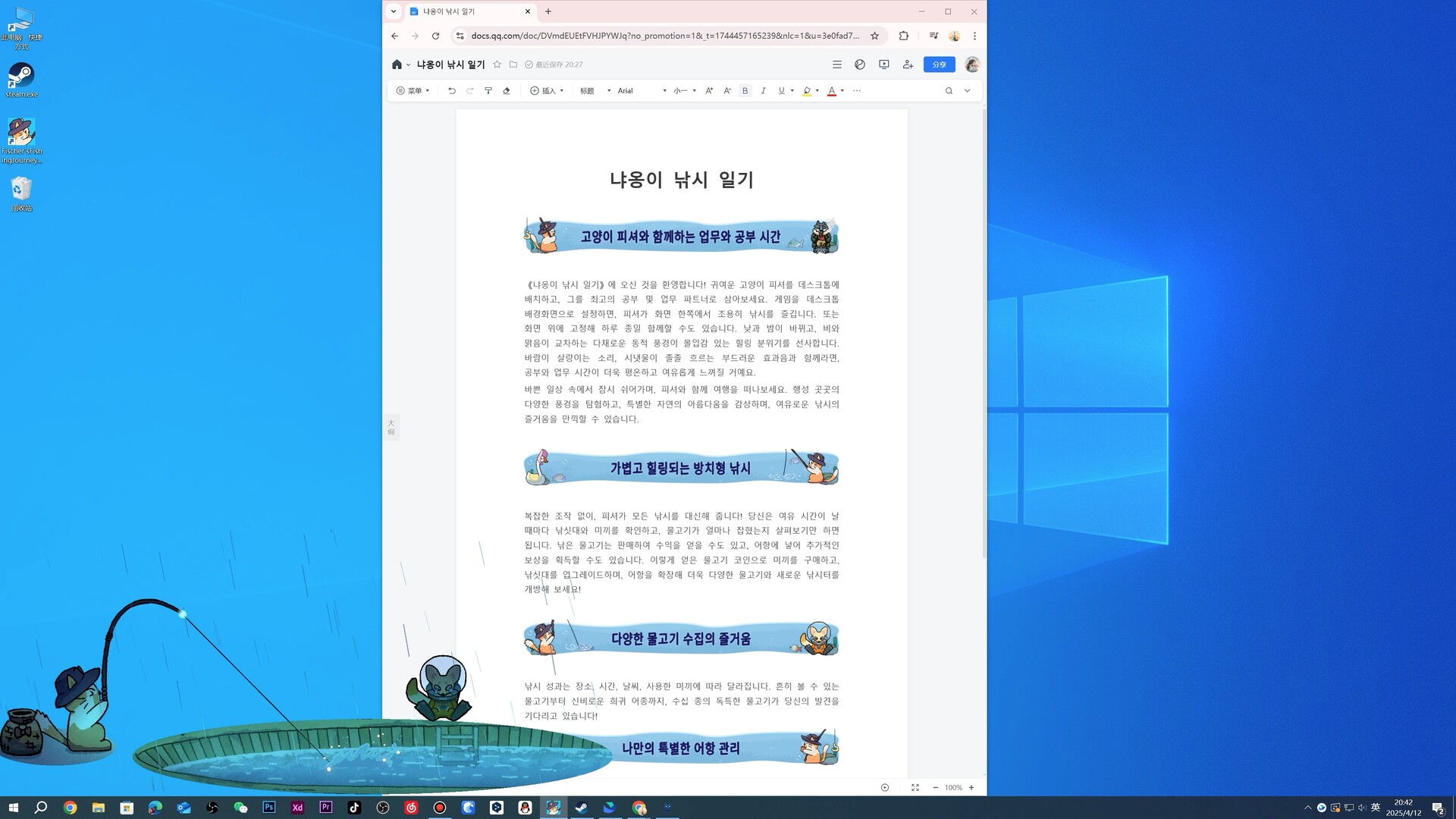Open the 插入 insert menu

[x=547, y=91]
